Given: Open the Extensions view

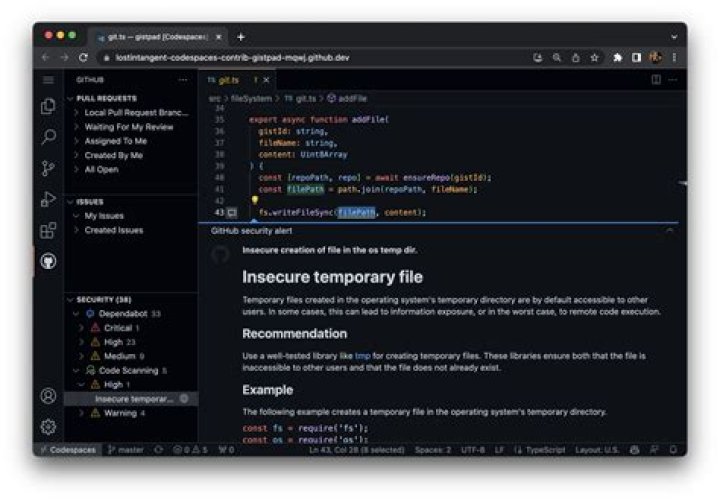Looking at the screenshot, I should pos(48,230).
